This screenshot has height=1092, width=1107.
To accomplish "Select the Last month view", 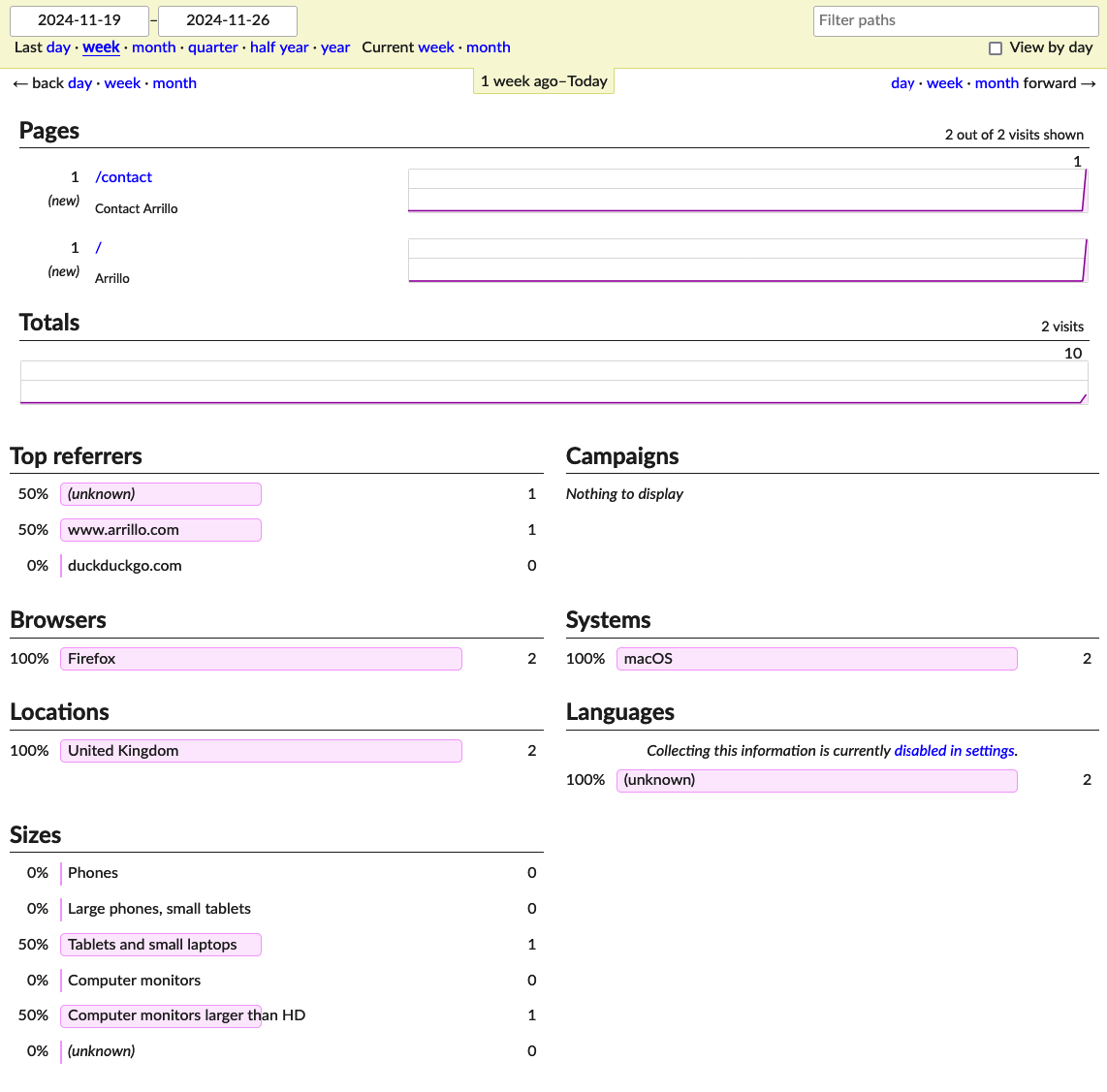I will pyautogui.click(x=153, y=47).
